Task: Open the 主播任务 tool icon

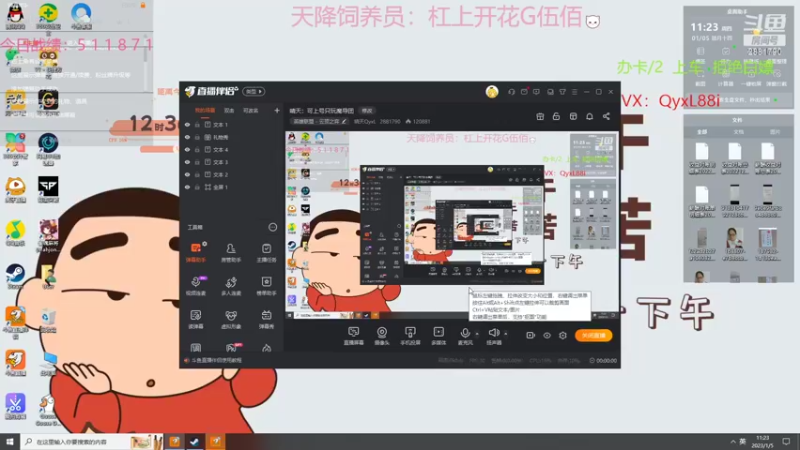Action: point(266,253)
